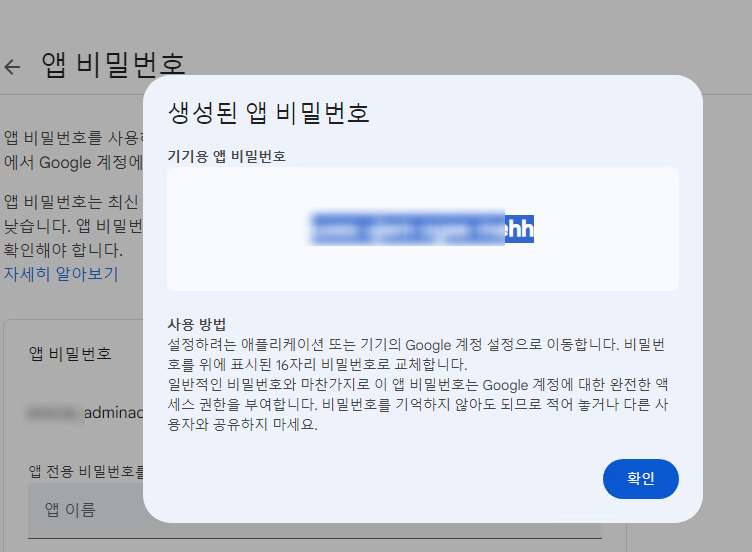Open the 자세히 알아보기 link
Screen dimensions: 752x552
[x=61, y=274]
